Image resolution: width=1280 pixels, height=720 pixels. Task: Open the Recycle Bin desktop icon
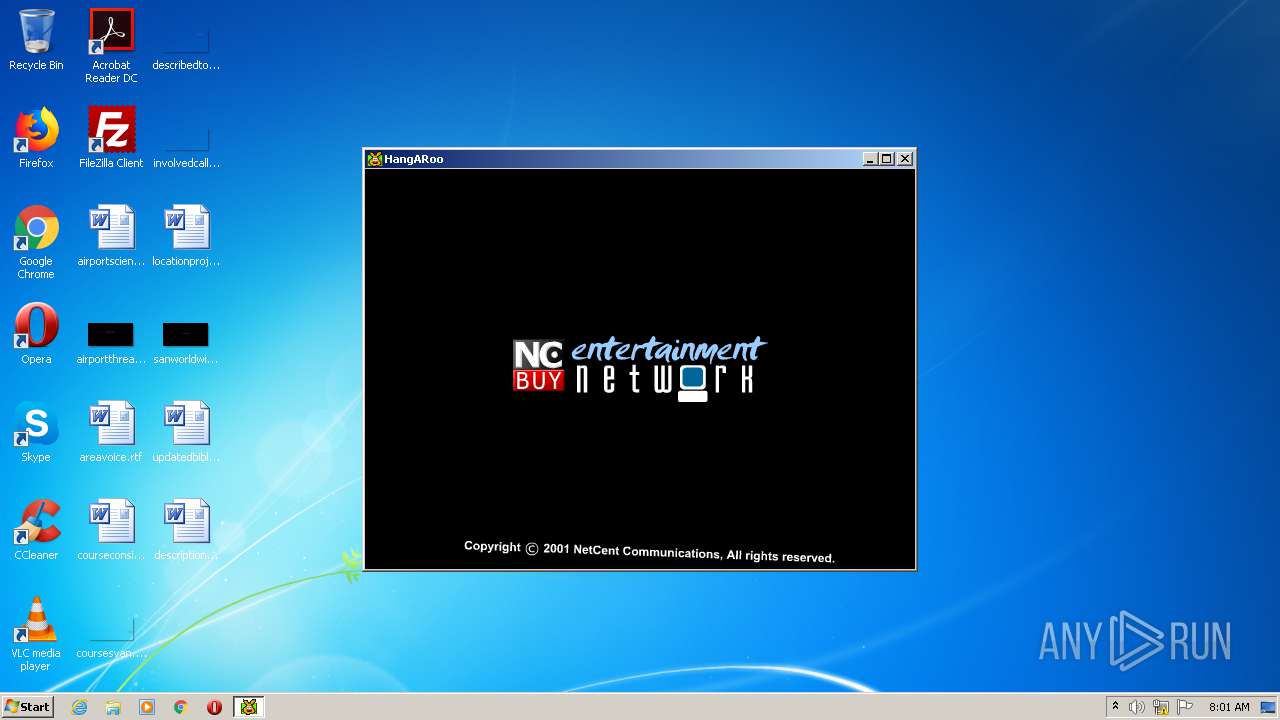36,41
